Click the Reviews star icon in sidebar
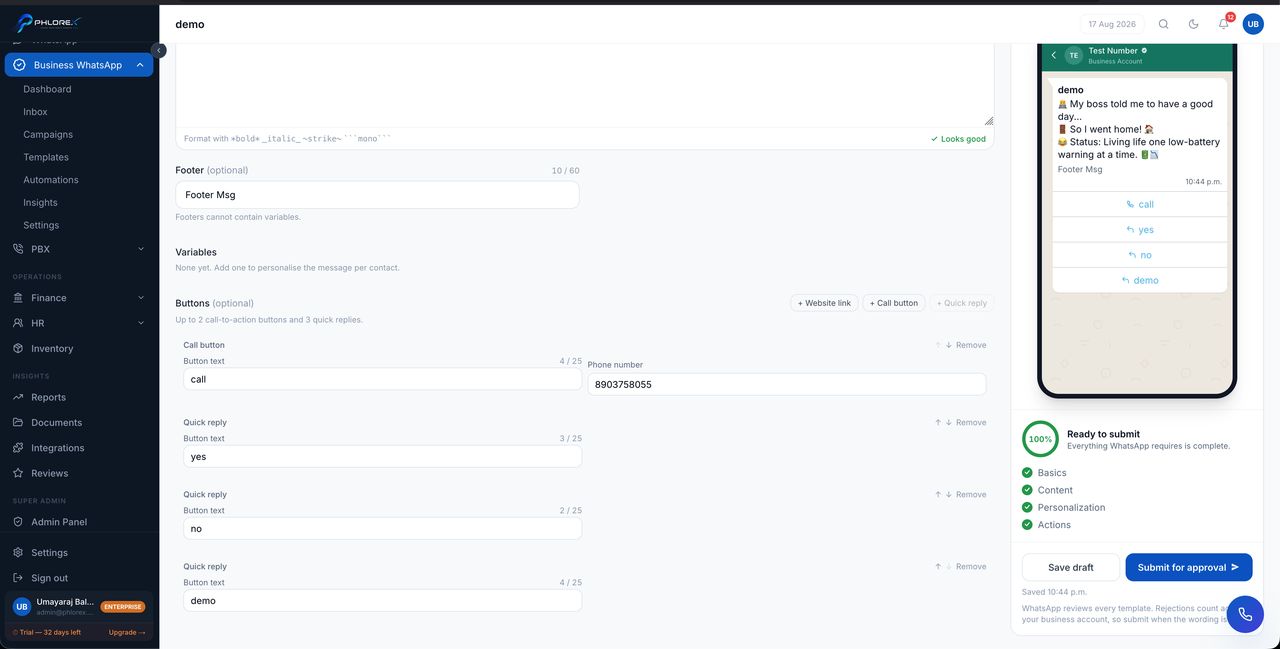 tap(19, 473)
